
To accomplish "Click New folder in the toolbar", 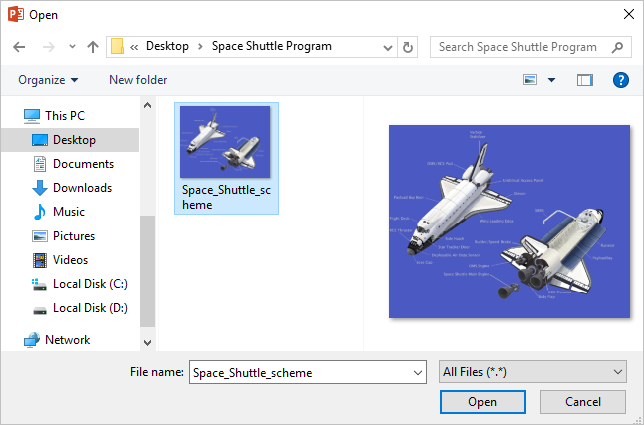I will (x=138, y=80).
